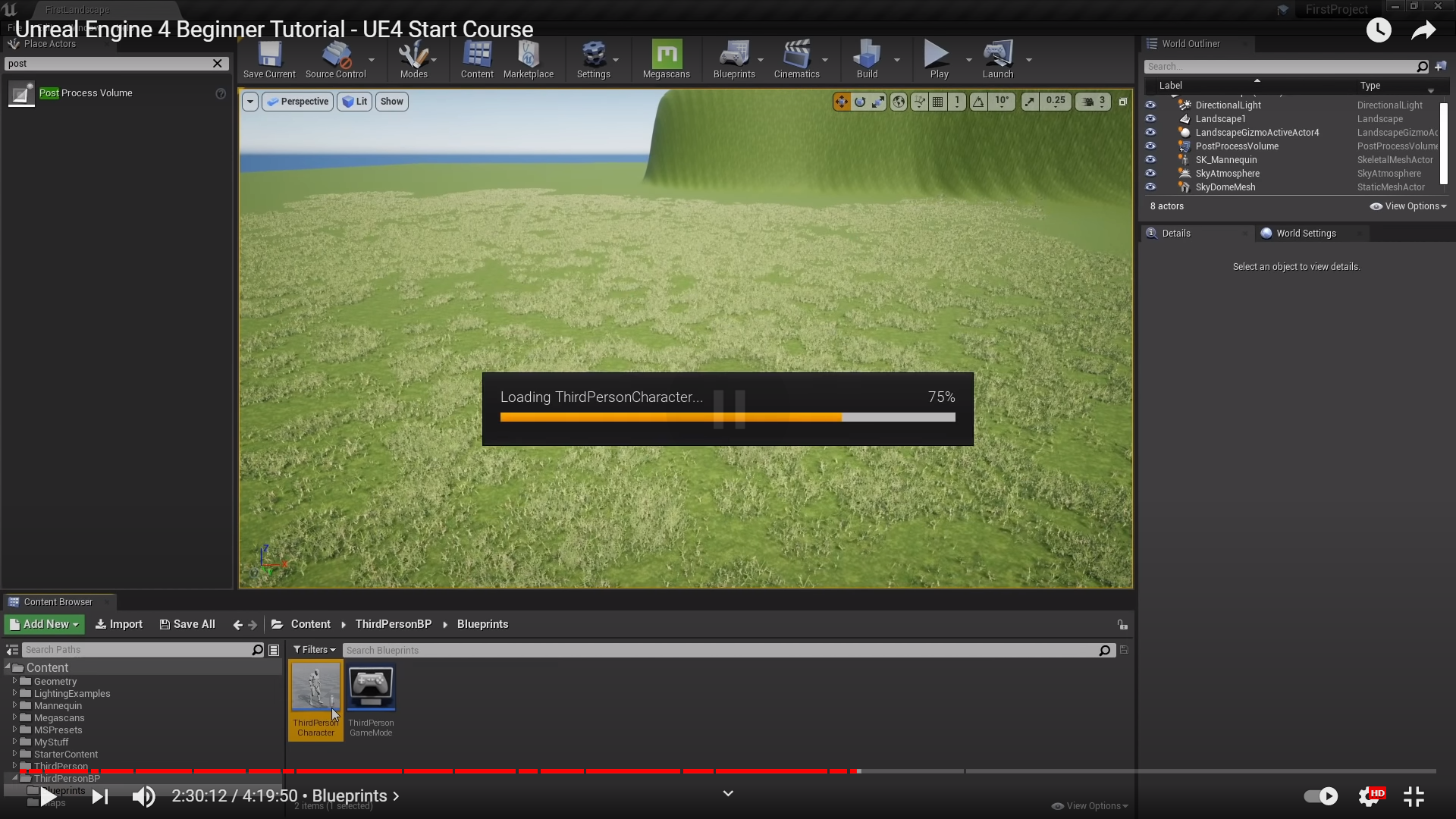Viewport: 1456px width, 819px height.
Task: Expand the StarterContent folder in tree
Action: 14,754
